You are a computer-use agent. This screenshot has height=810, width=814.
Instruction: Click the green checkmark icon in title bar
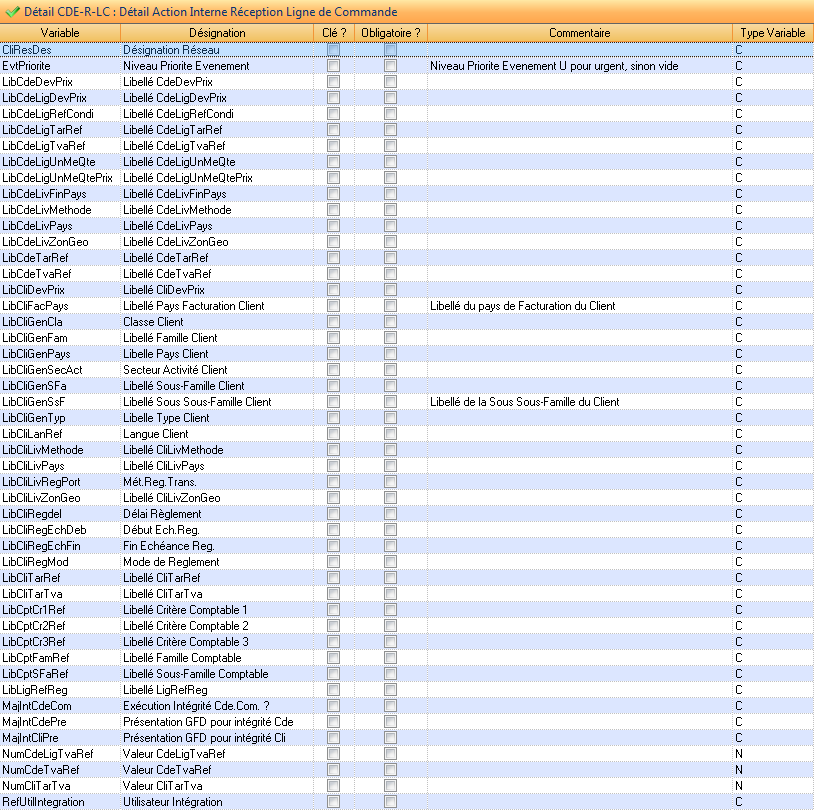[12, 11]
